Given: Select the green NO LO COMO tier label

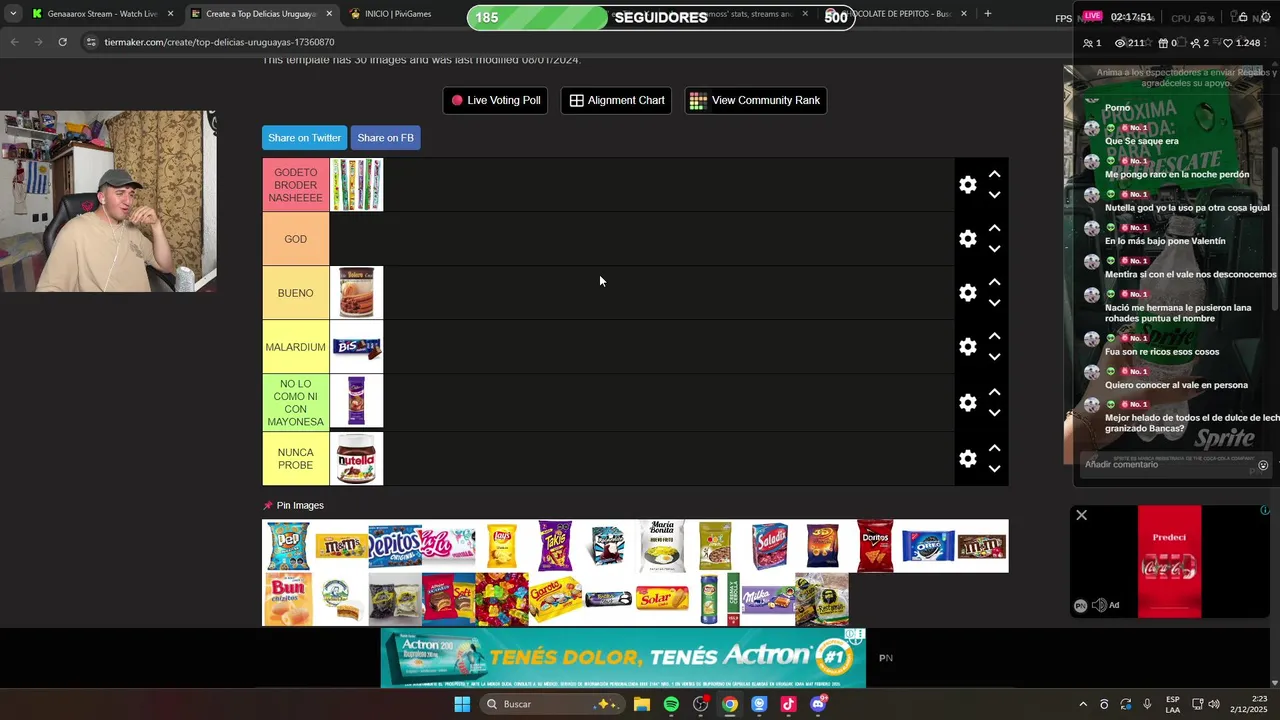Looking at the screenshot, I should [296, 402].
